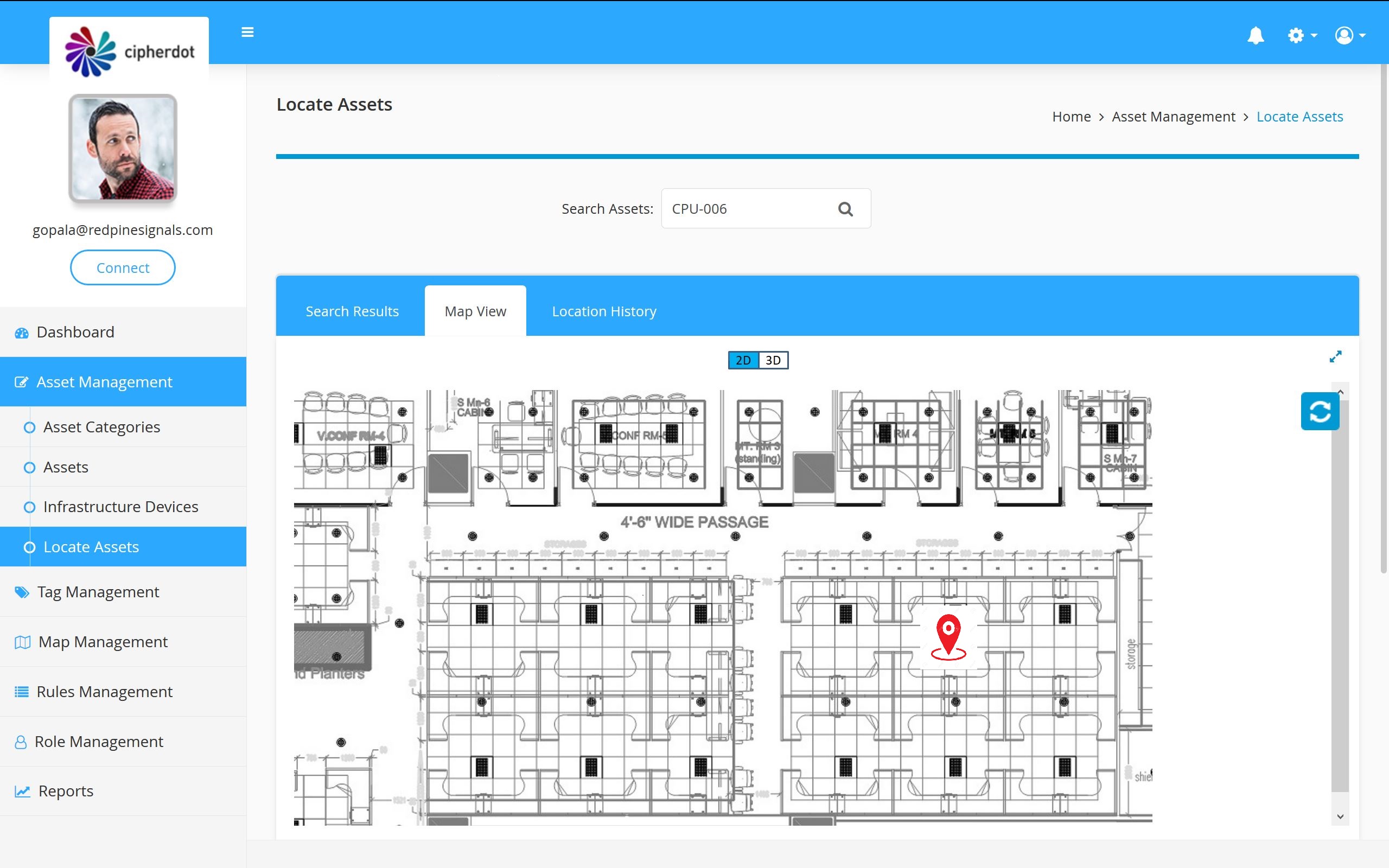Click the hamburger menu icon
Screen dimensions: 1389x868
coord(247,33)
